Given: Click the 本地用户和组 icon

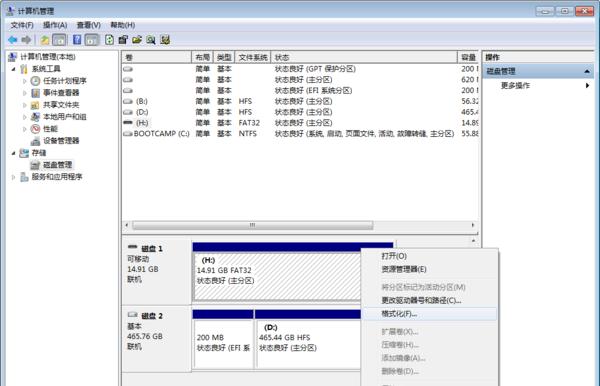Looking at the screenshot, I should pos(35,117).
